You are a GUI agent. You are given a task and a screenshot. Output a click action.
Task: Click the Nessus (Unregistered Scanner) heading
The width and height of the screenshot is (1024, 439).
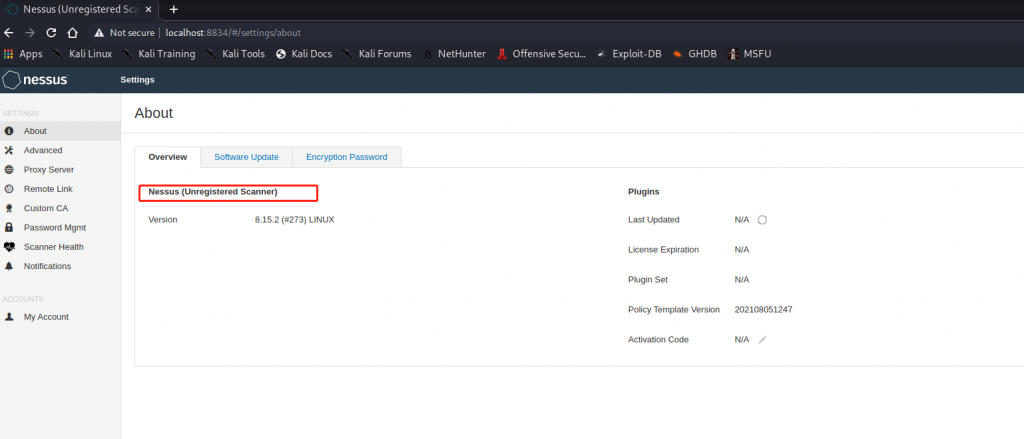tap(213, 192)
